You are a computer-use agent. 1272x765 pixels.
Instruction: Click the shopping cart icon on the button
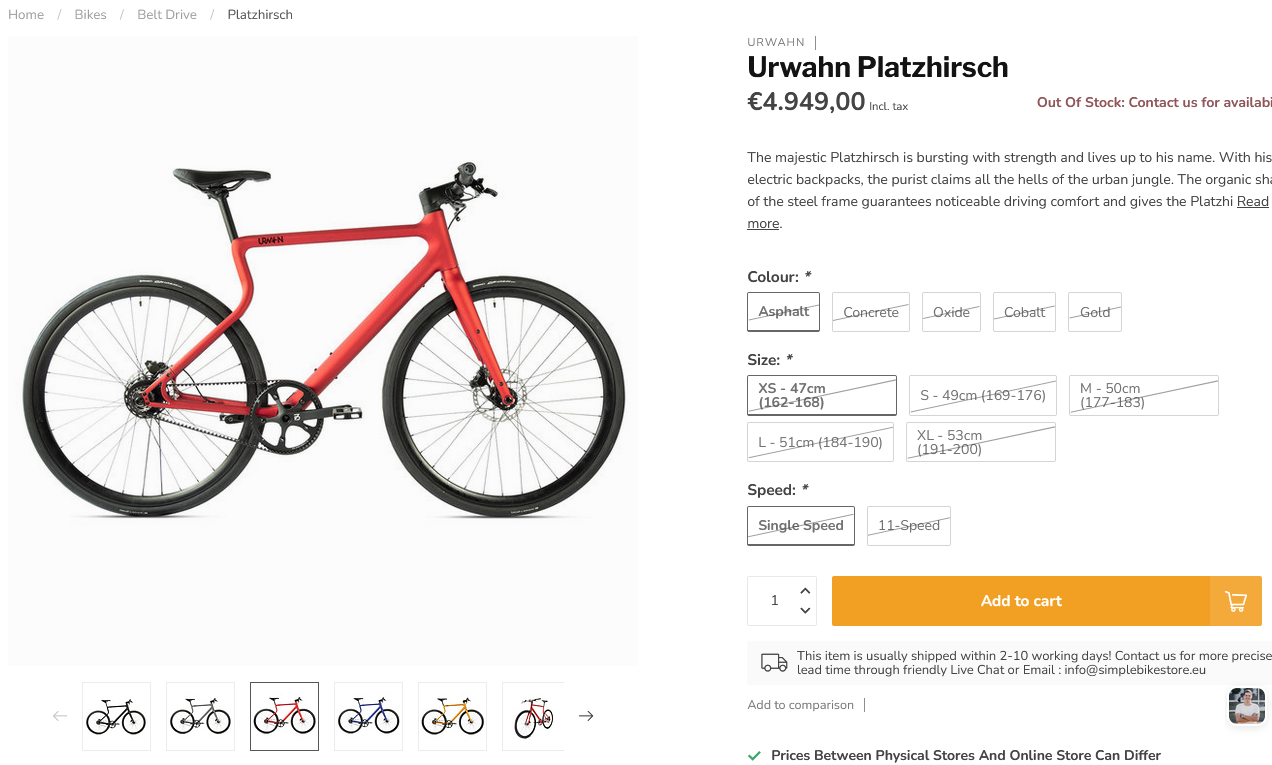point(1236,601)
